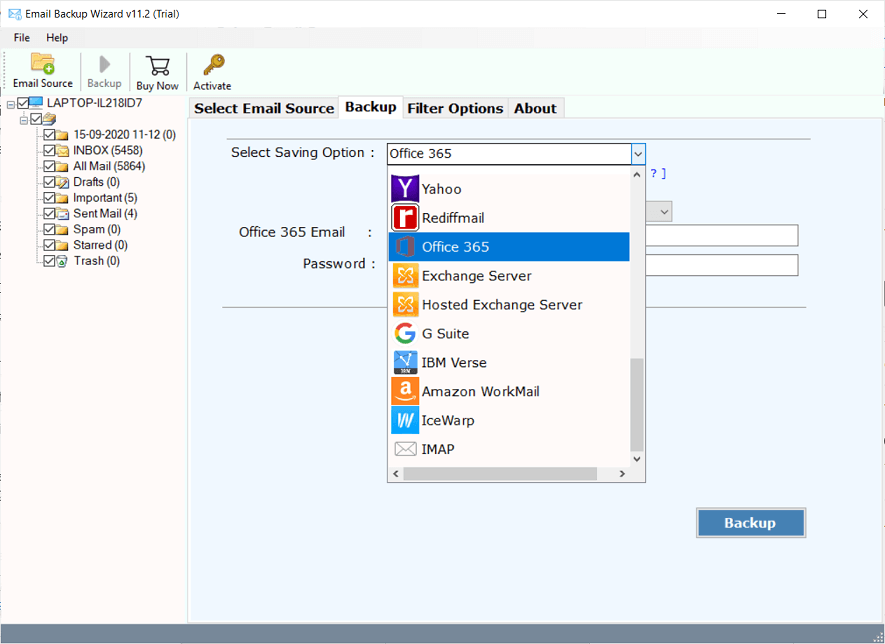
Task: Click the list scroll left arrow
Action: (x=396, y=474)
